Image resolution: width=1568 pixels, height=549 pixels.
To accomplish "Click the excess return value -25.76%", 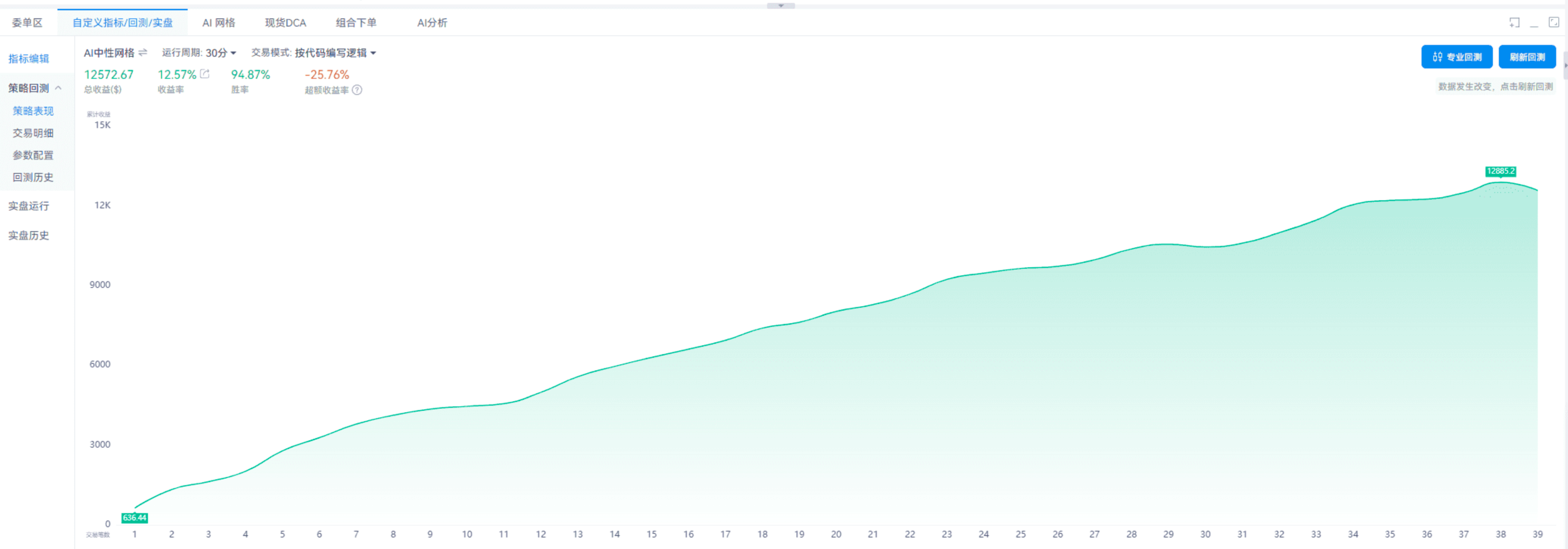I will [327, 74].
